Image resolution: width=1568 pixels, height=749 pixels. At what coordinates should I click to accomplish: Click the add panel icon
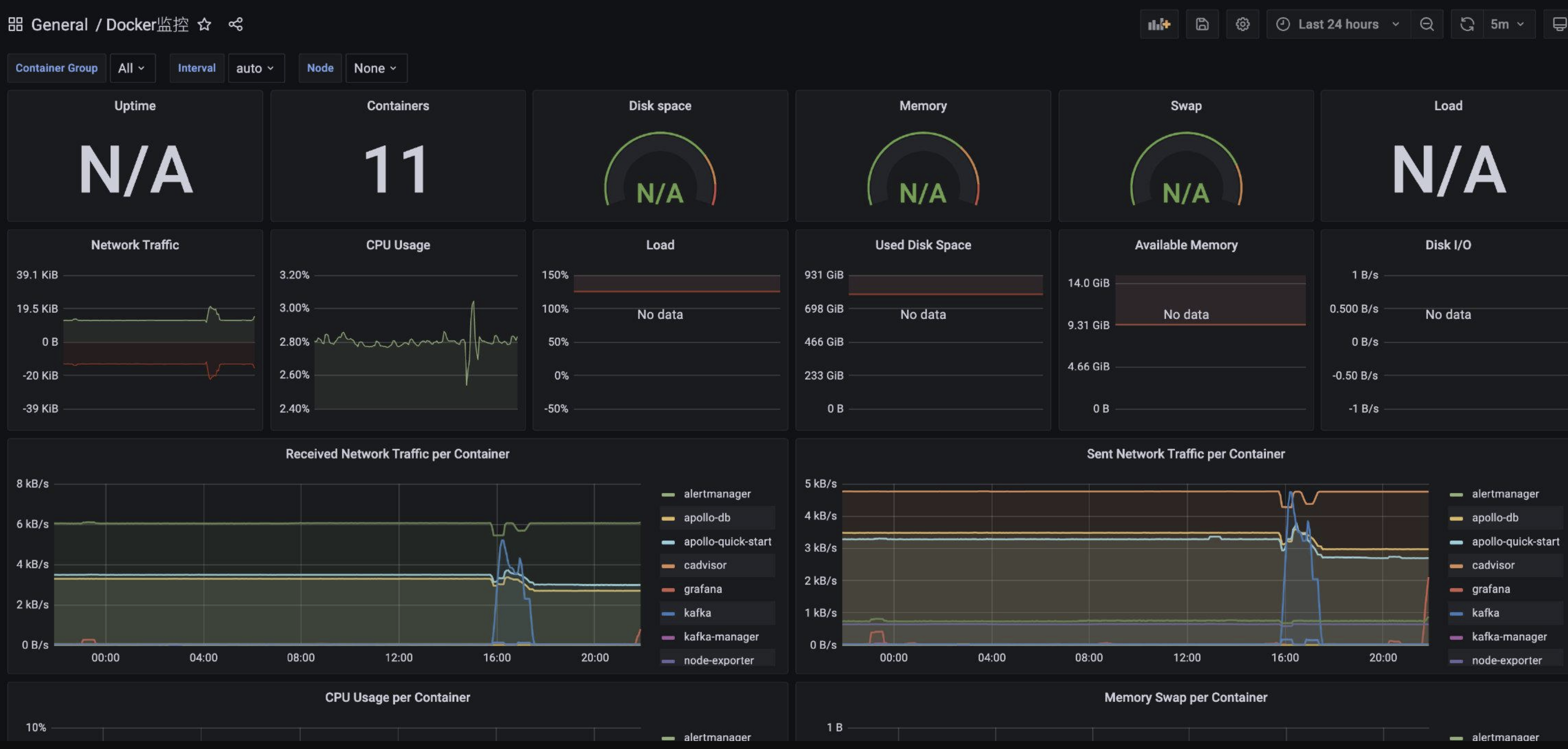point(1159,24)
